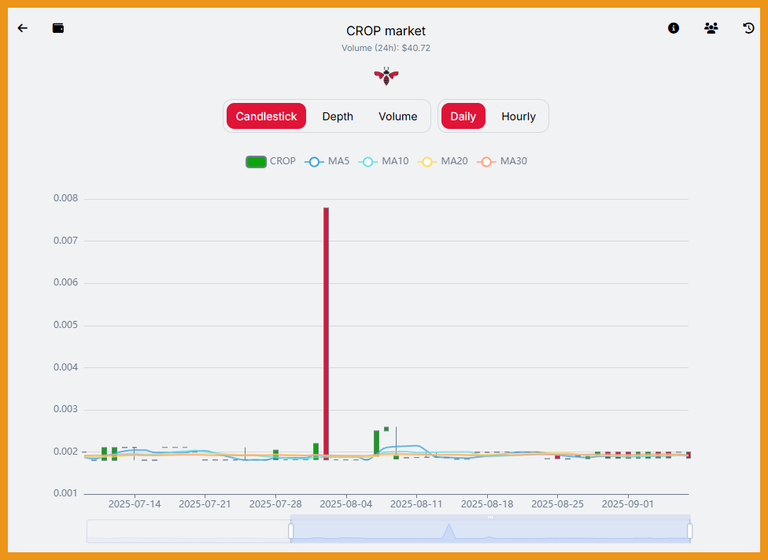Click the 0.001 y-axis label
Viewport: 768px width, 560px height.
pos(66,493)
